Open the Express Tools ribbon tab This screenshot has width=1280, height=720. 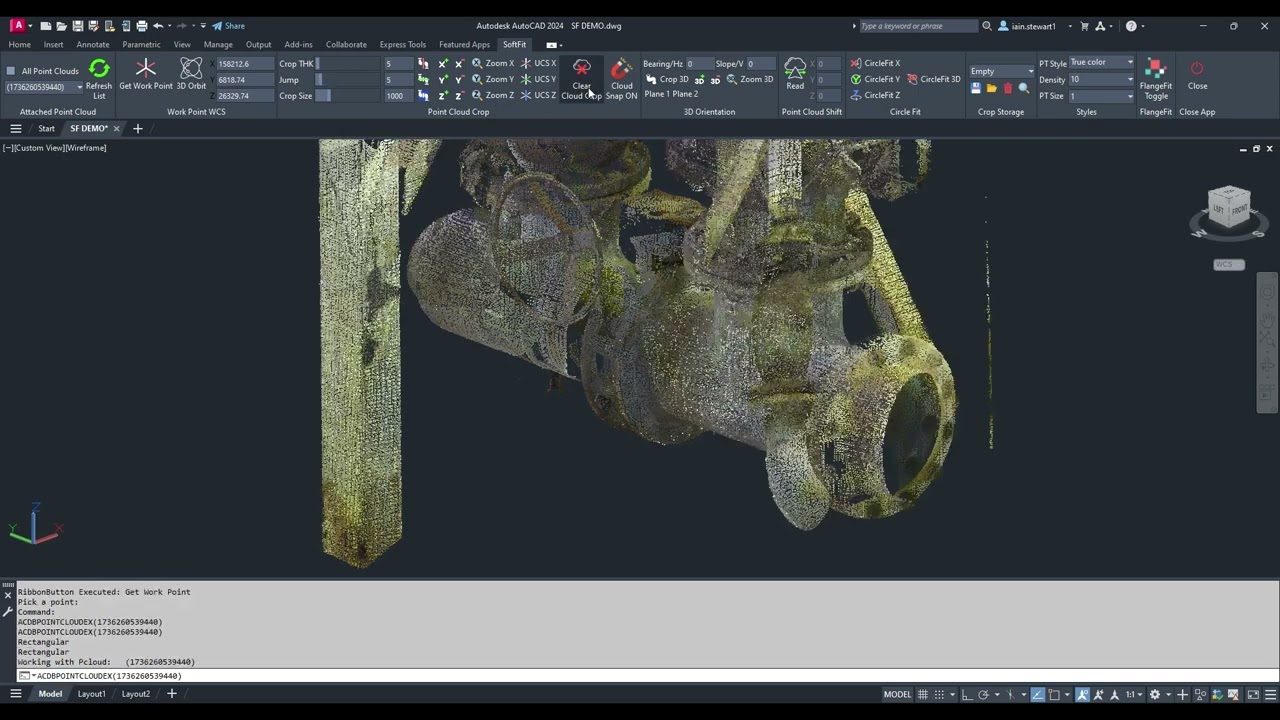coord(402,44)
